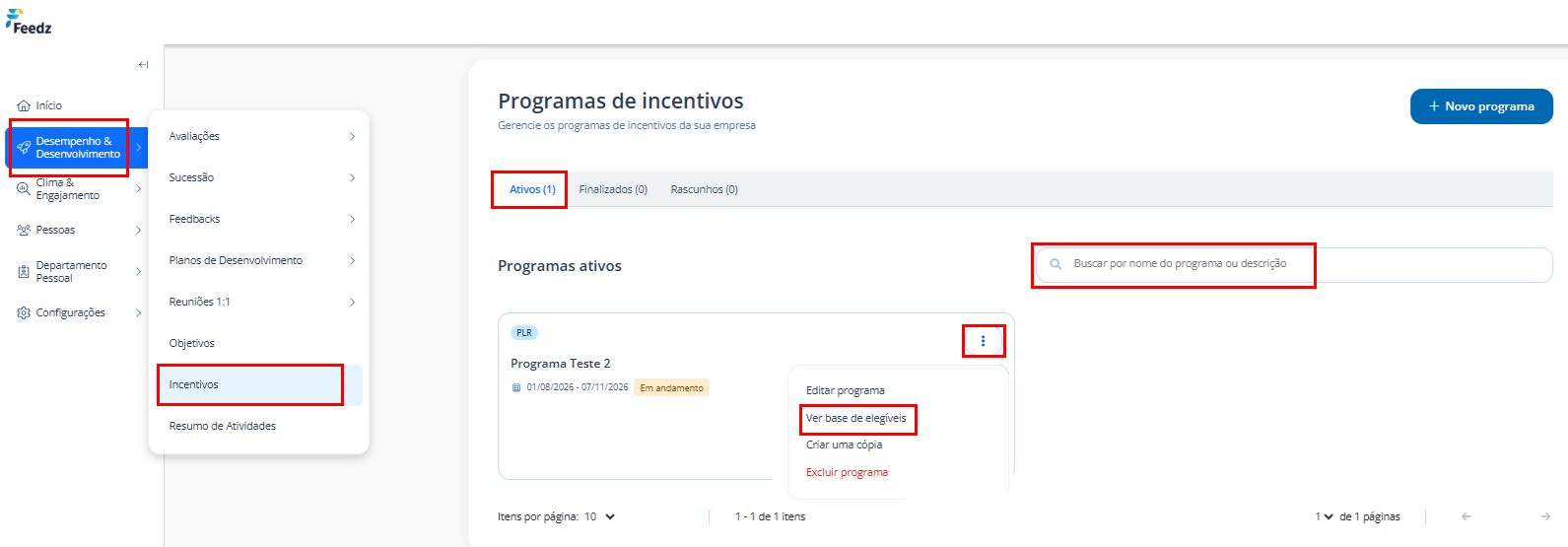Click the "de 1 páginas" text
1568x547 pixels.
click(1370, 516)
